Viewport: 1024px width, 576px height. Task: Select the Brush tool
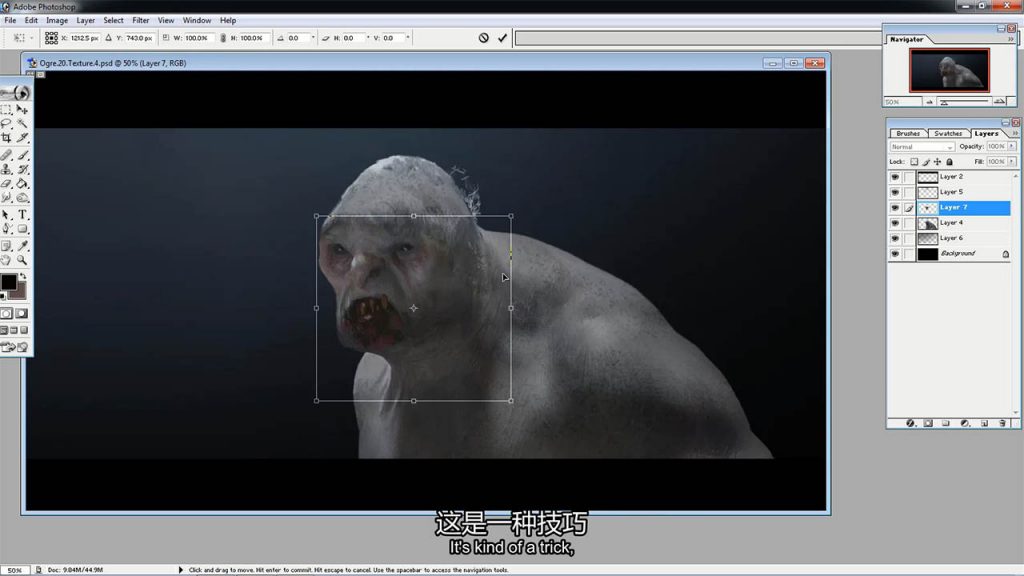pos(23,155)
